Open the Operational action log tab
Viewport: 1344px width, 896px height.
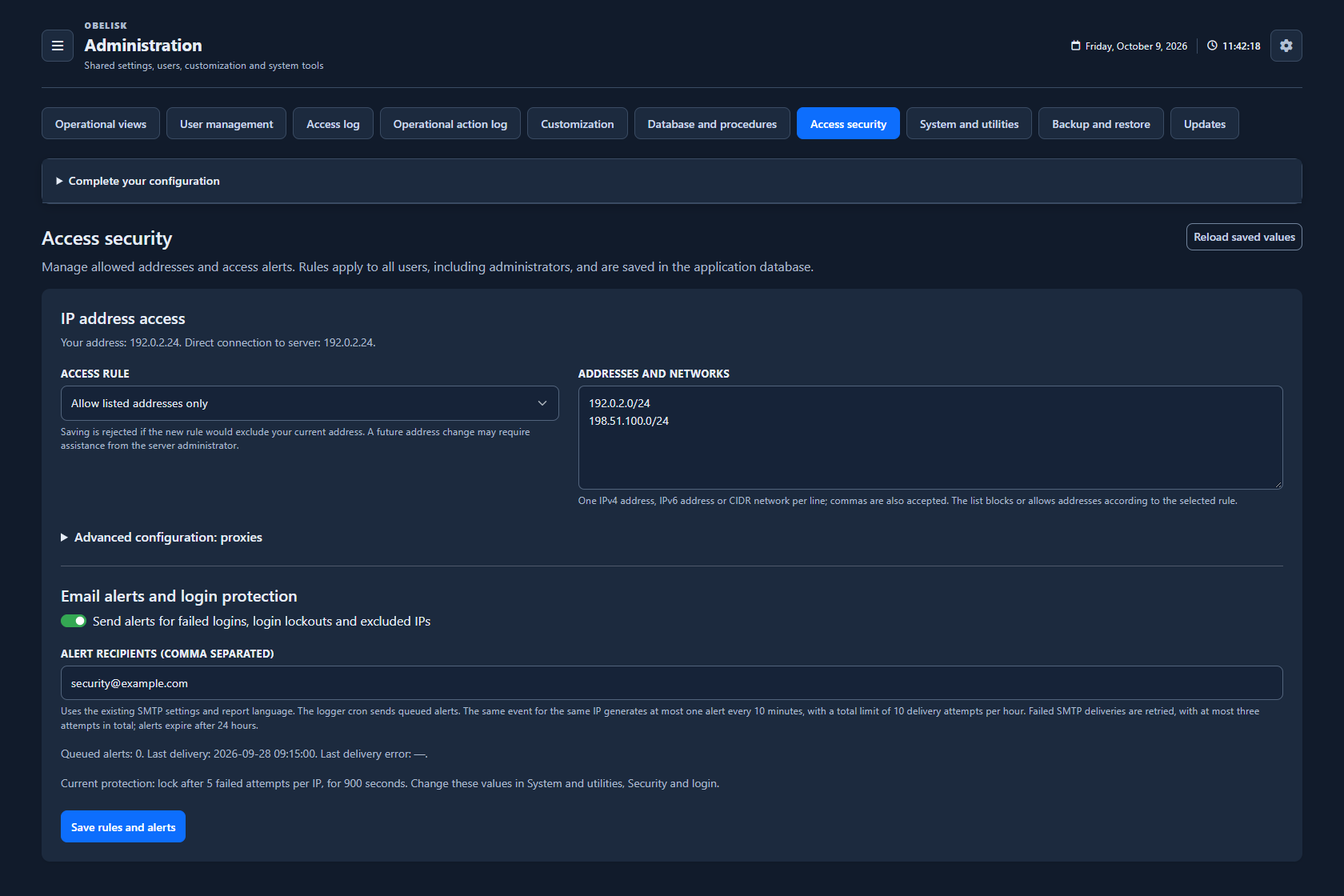[x=450, y=123]
